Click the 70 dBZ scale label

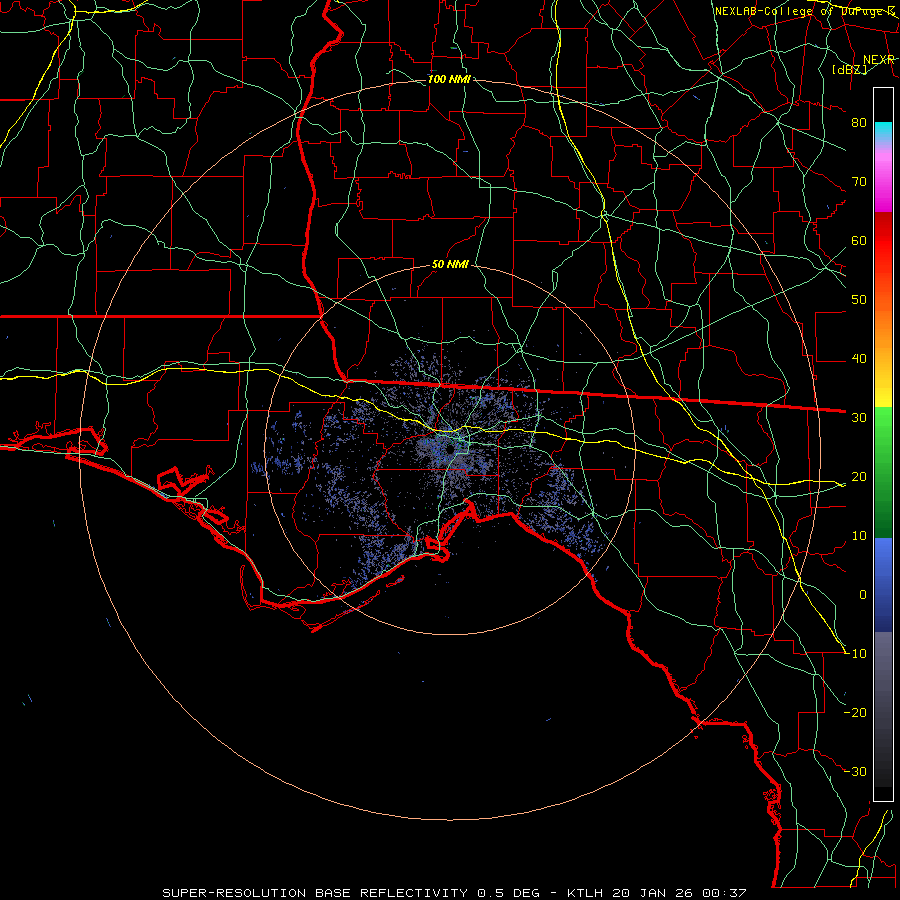click(859, 182)
